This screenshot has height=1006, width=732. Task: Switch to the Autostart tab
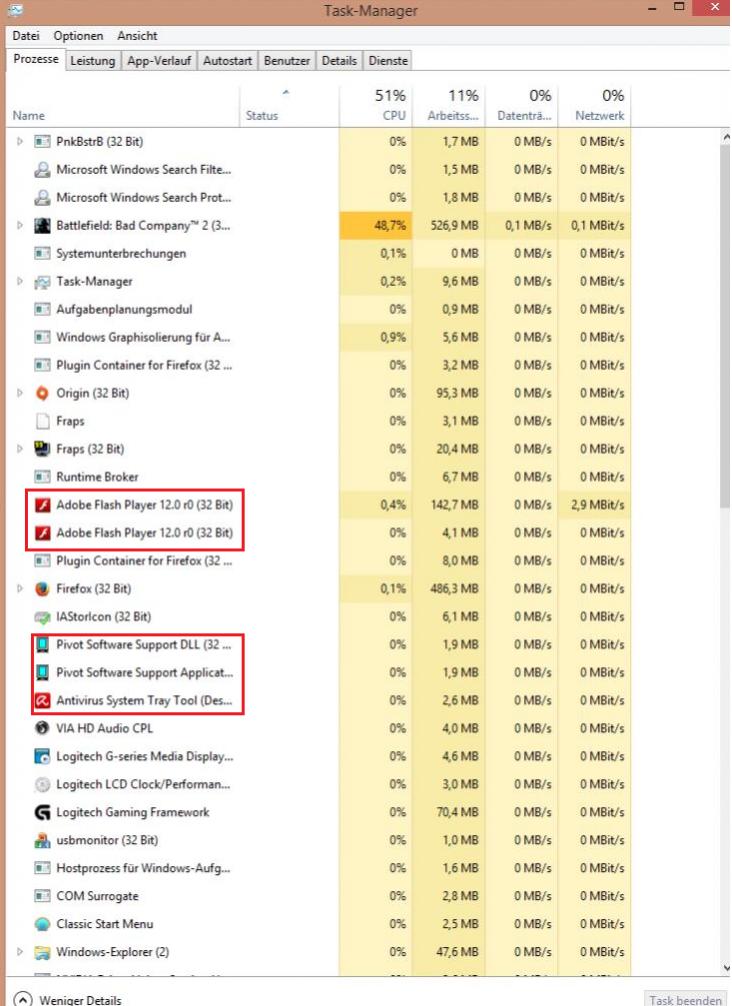point(227,61)
